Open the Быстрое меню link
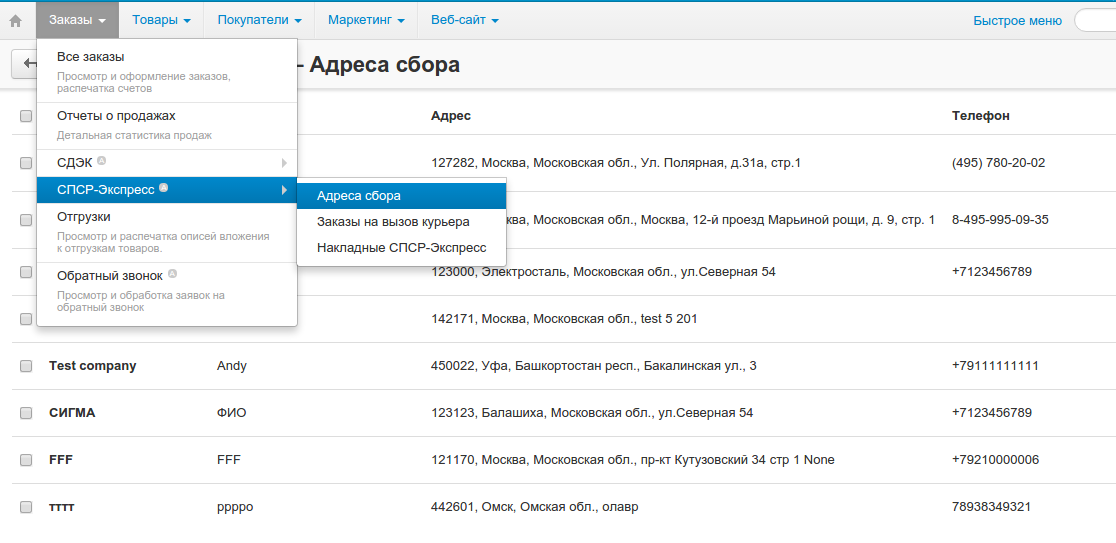The width and height of the screenshot is (1116, 543). click(x=1017, y=20)
